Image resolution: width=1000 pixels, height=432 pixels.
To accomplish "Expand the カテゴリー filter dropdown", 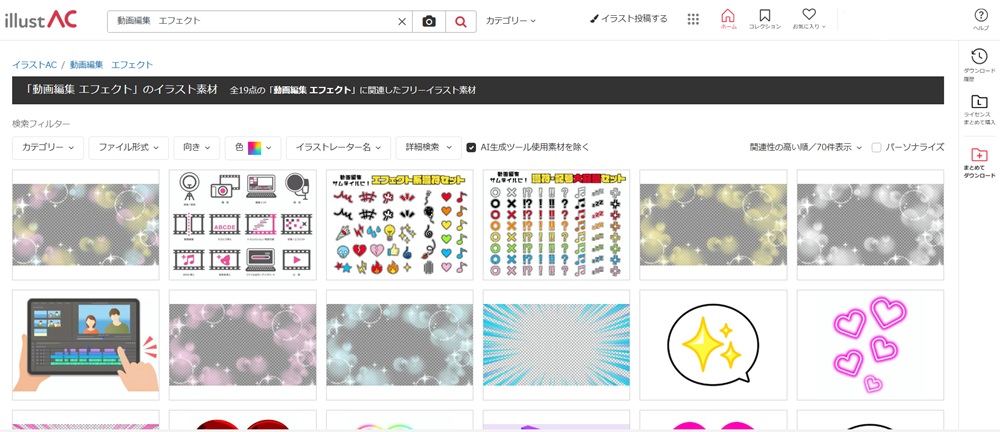I will (49, 147).
